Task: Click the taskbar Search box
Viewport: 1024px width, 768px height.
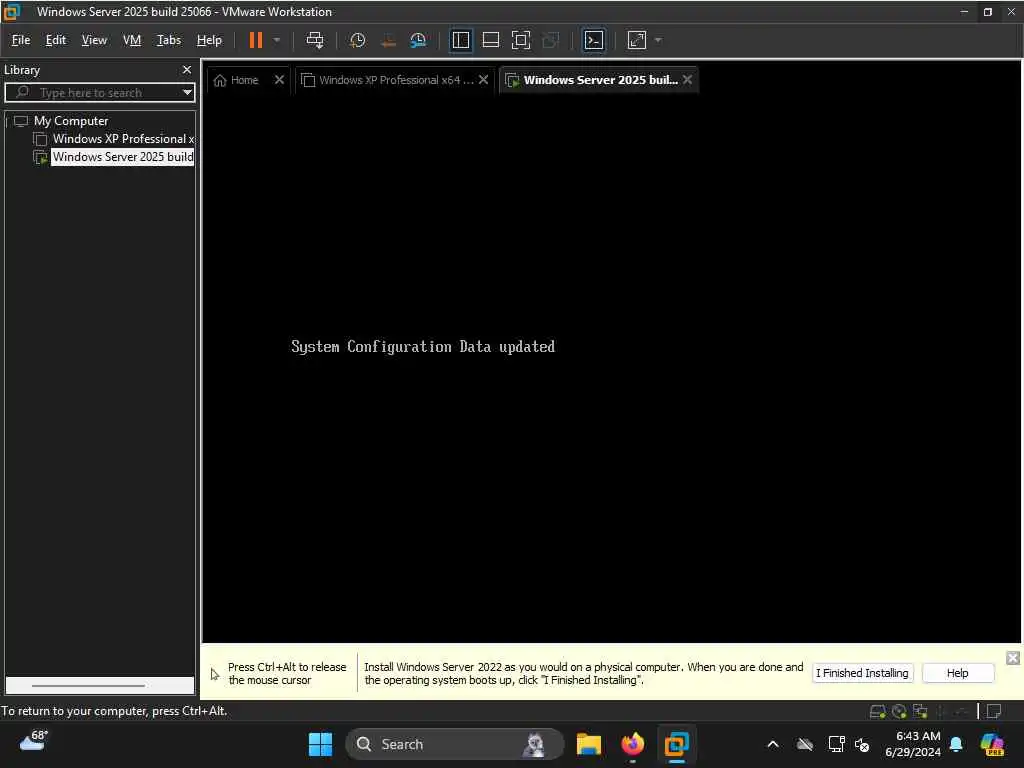Action: 455,744
